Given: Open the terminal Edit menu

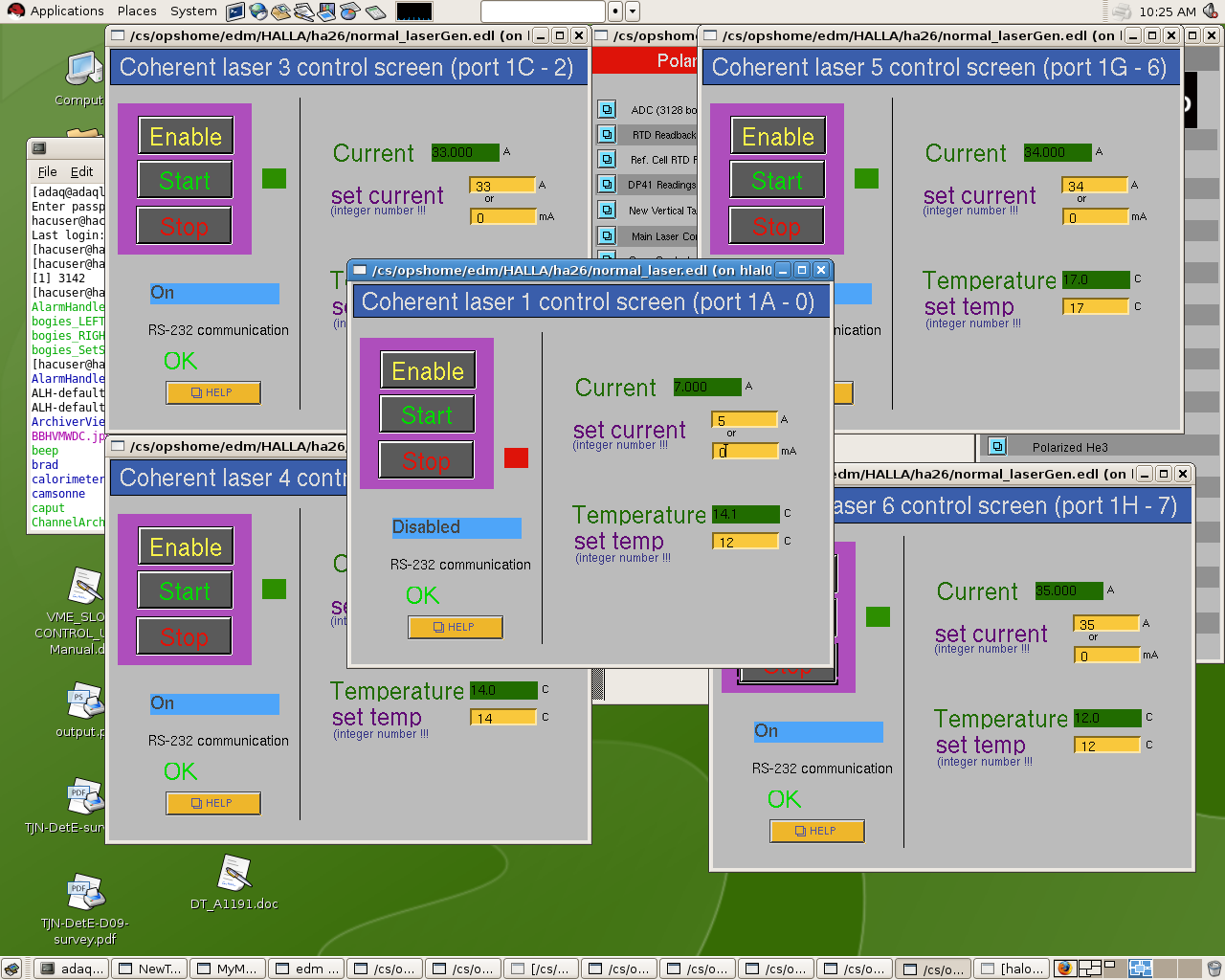Looking at the screenshot, I should (x=81, y=172).
